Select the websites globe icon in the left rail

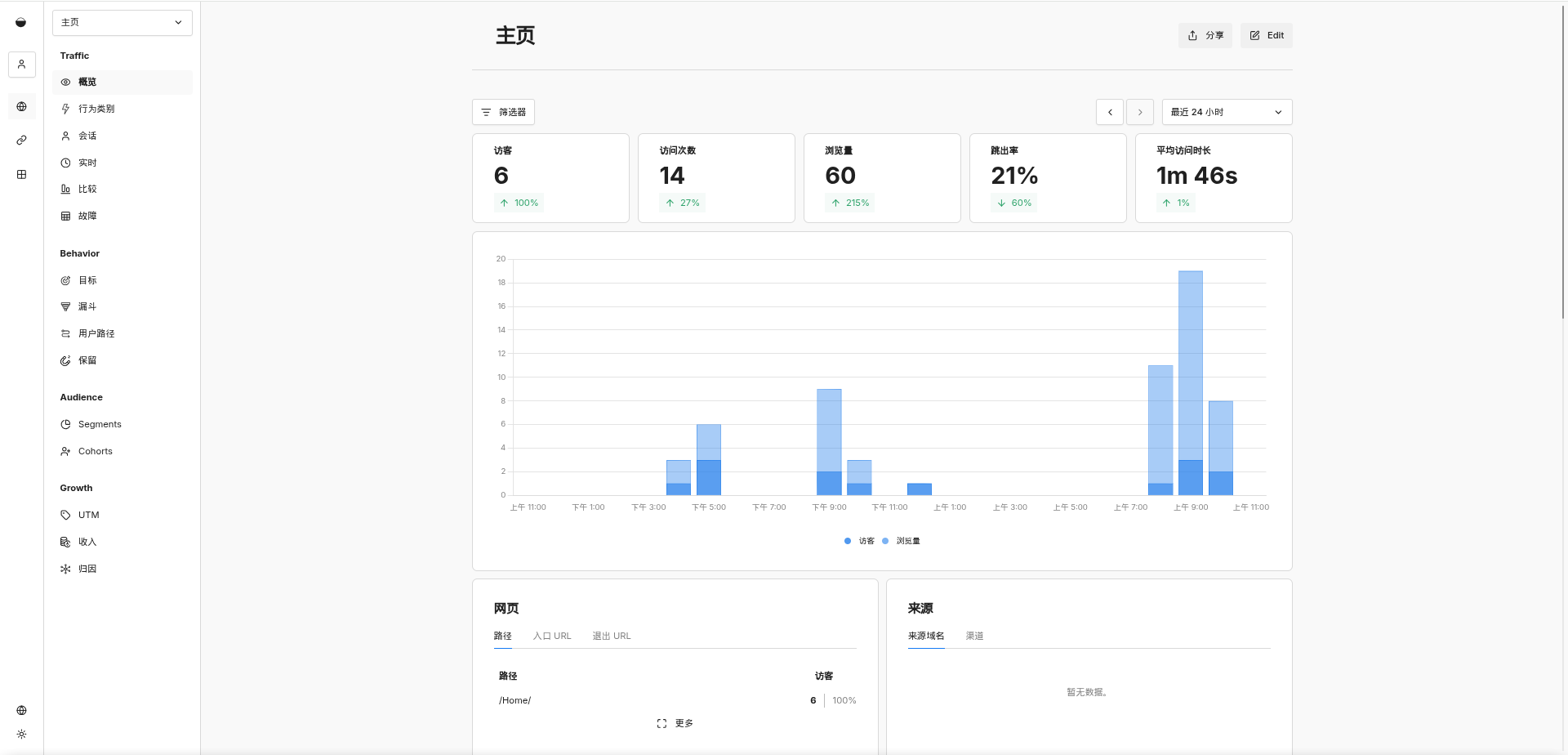click(x=21, y=106)
